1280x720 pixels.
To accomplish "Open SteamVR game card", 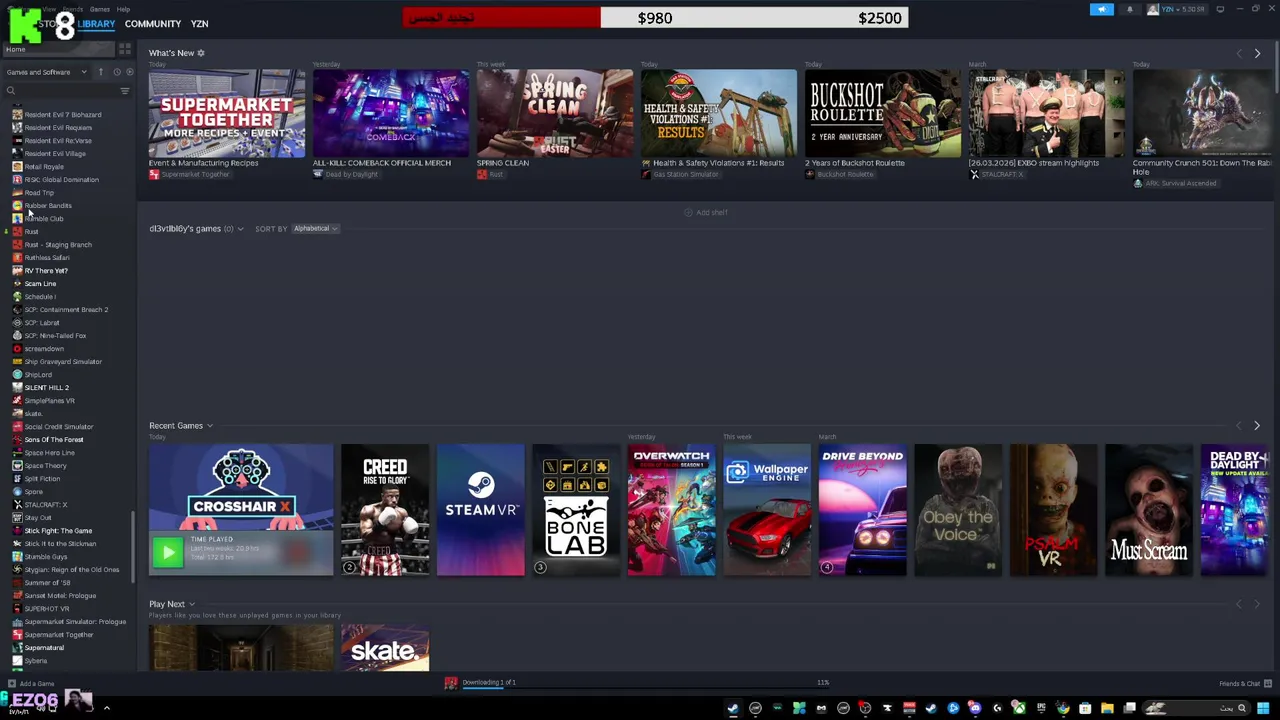I will 481,510.
